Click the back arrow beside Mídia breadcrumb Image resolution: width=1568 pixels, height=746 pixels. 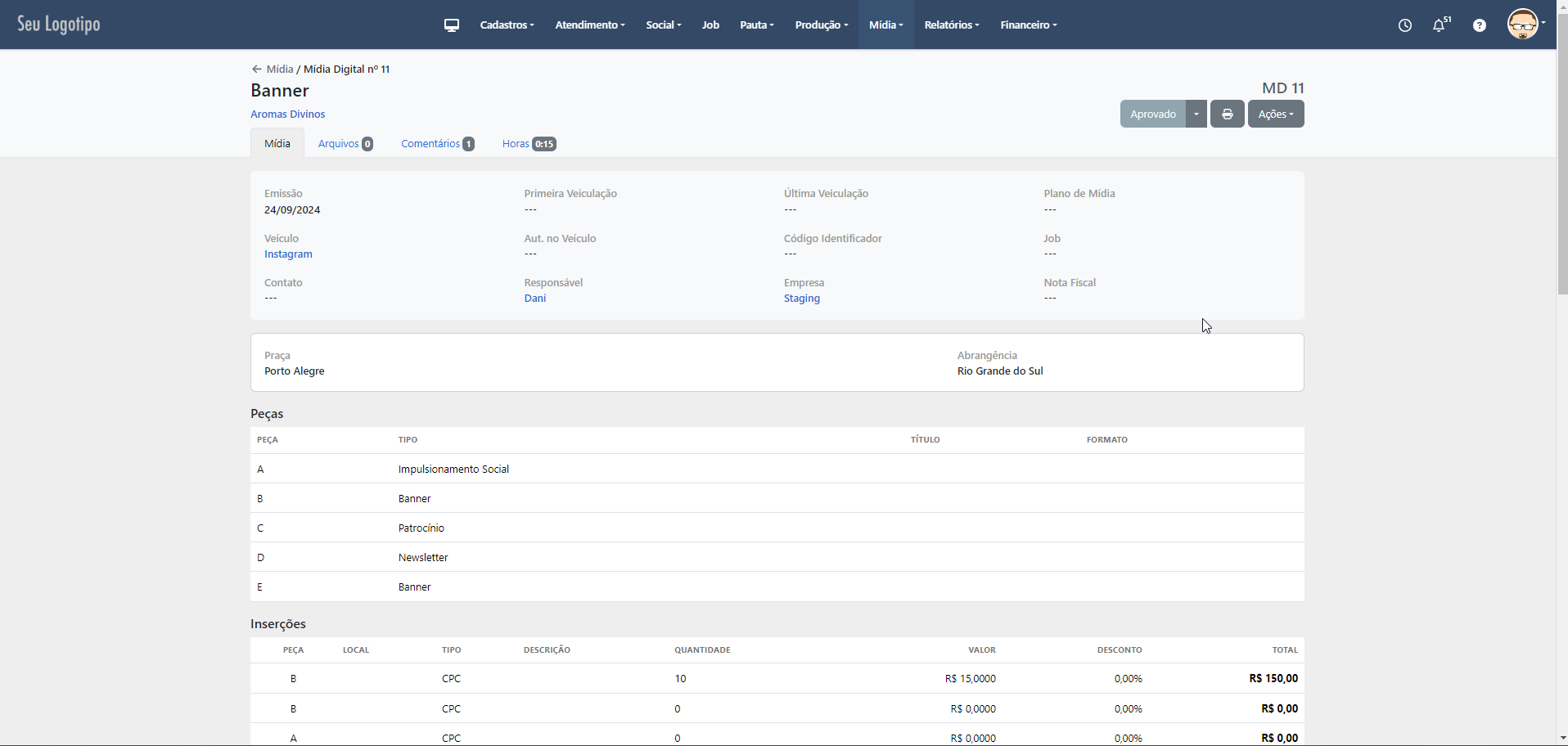(256, 70)
